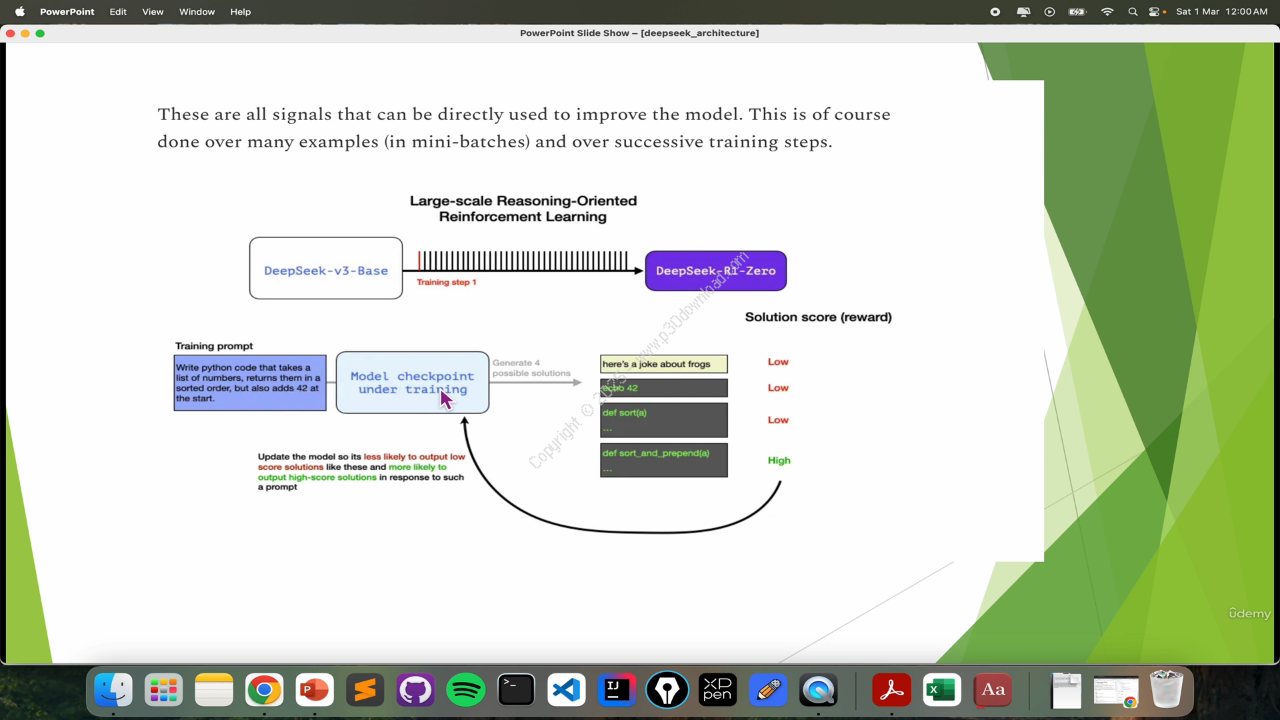
Task: Click the "def sort_and_prepend(a)" solution box
Action: (664, 460)
